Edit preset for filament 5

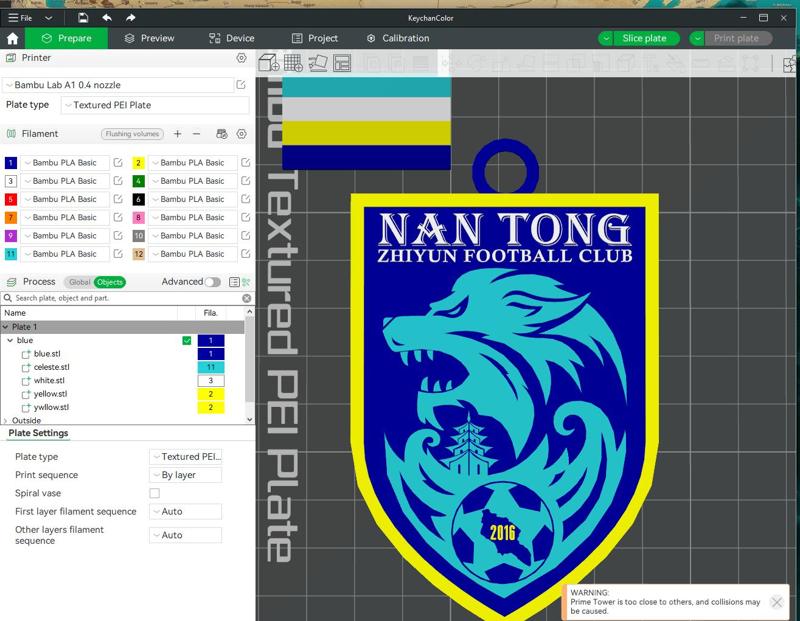pyautogui.click(x=118, y=199)
